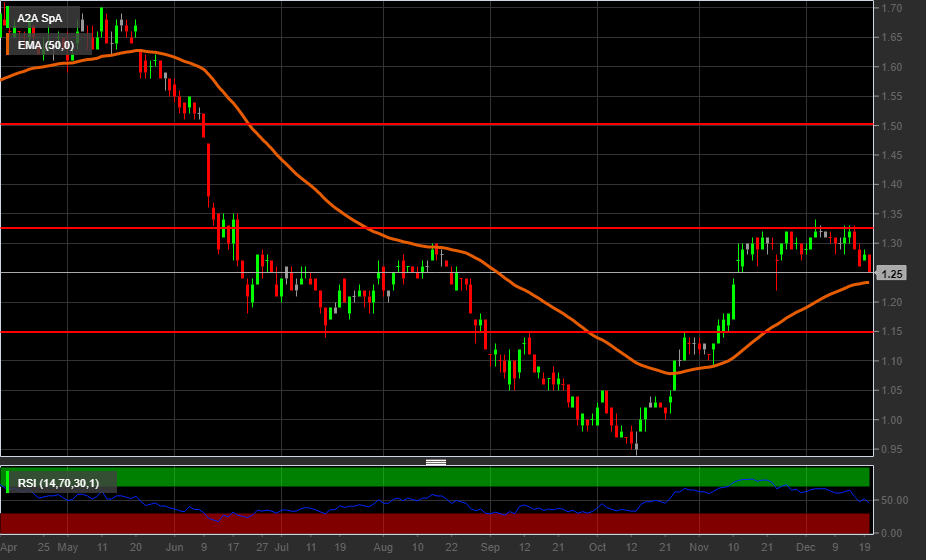Click the Apr date axis label
The image size is (926, 560).
pyautogui.click(x=9, y=548)
